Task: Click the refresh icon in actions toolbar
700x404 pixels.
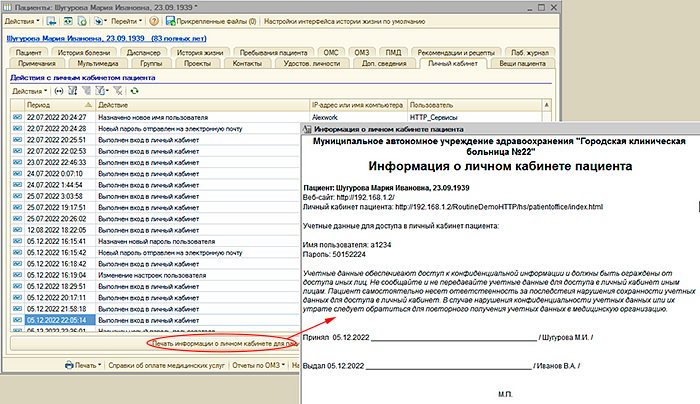Action: [x=134, y=91]
